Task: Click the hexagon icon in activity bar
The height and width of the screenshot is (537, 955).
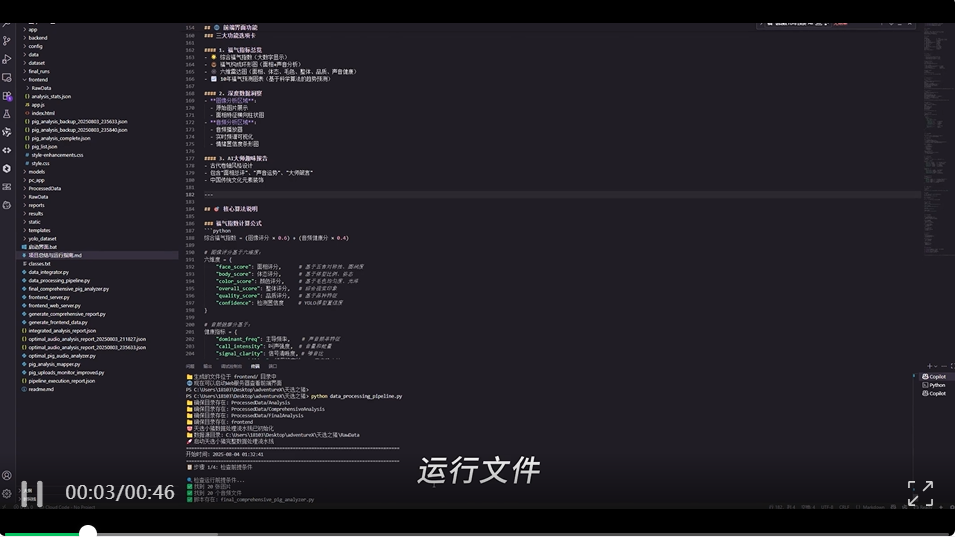Action: [x=7, y=168]
